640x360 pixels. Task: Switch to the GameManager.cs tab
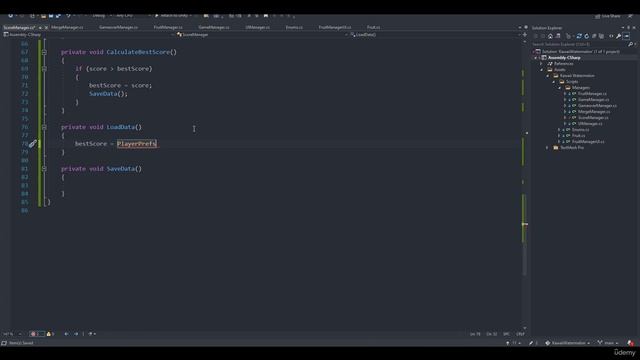coord(213,27)
